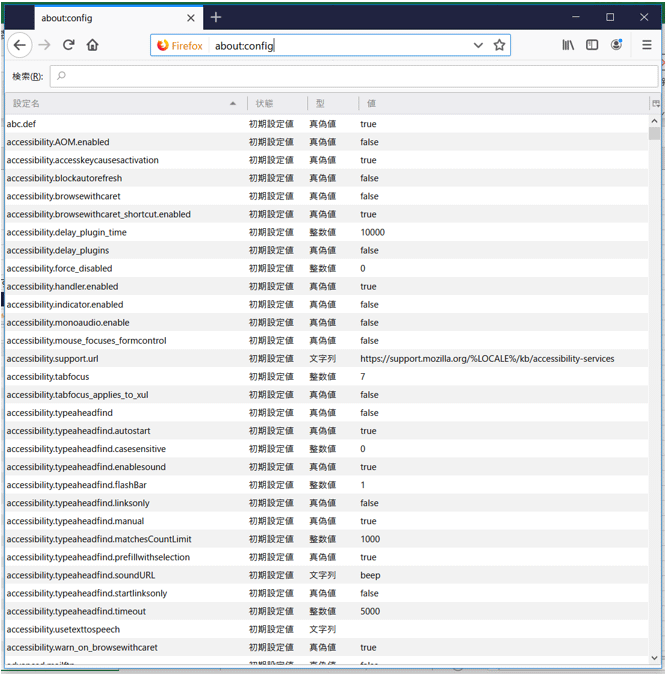Click the 状態 column header
The width and height of the screenshot is (667, 675).
(x=273, y=103)
